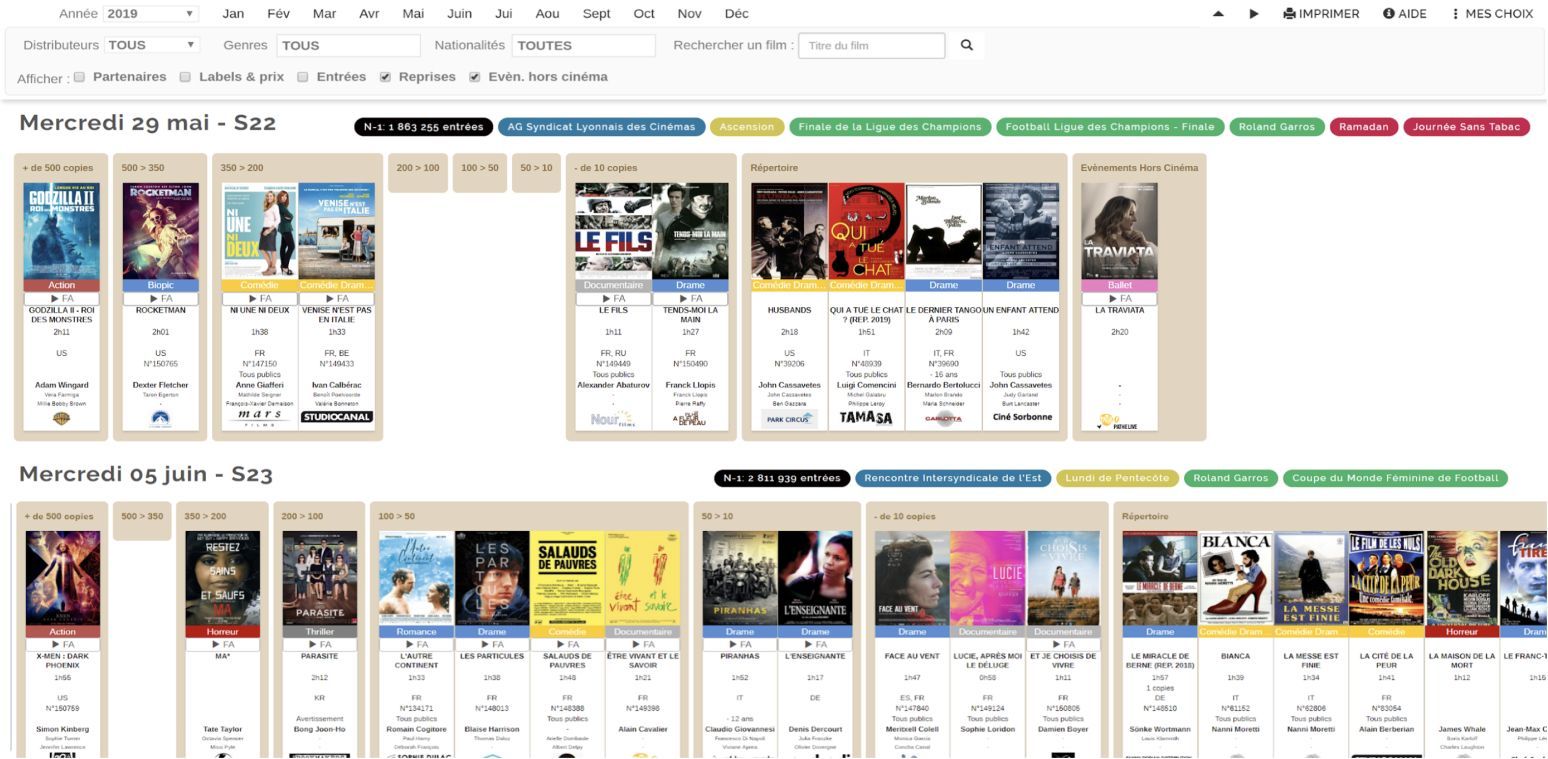Select the Sept month tab
1548x759 pixels.
596,14
